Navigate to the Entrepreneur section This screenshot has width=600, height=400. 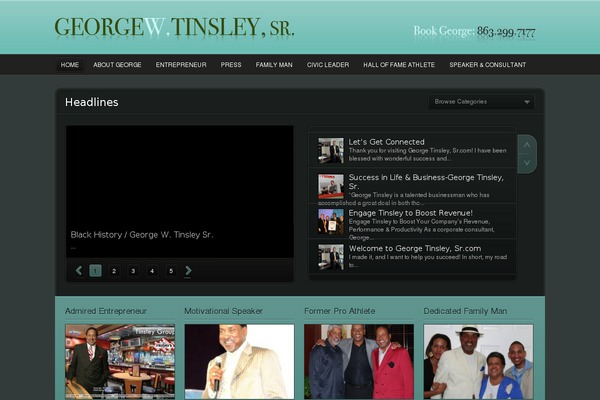coord(181,65)
